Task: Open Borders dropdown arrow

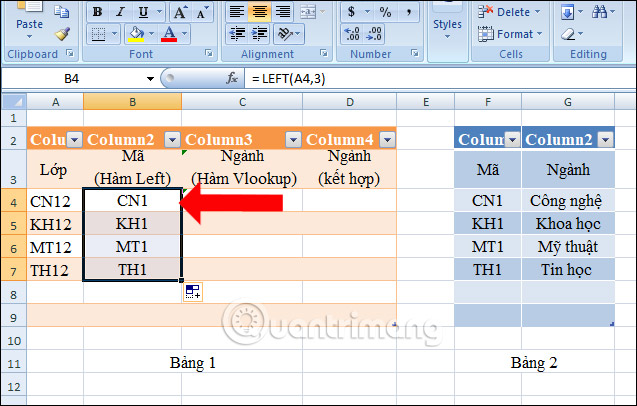Action: 114,34
